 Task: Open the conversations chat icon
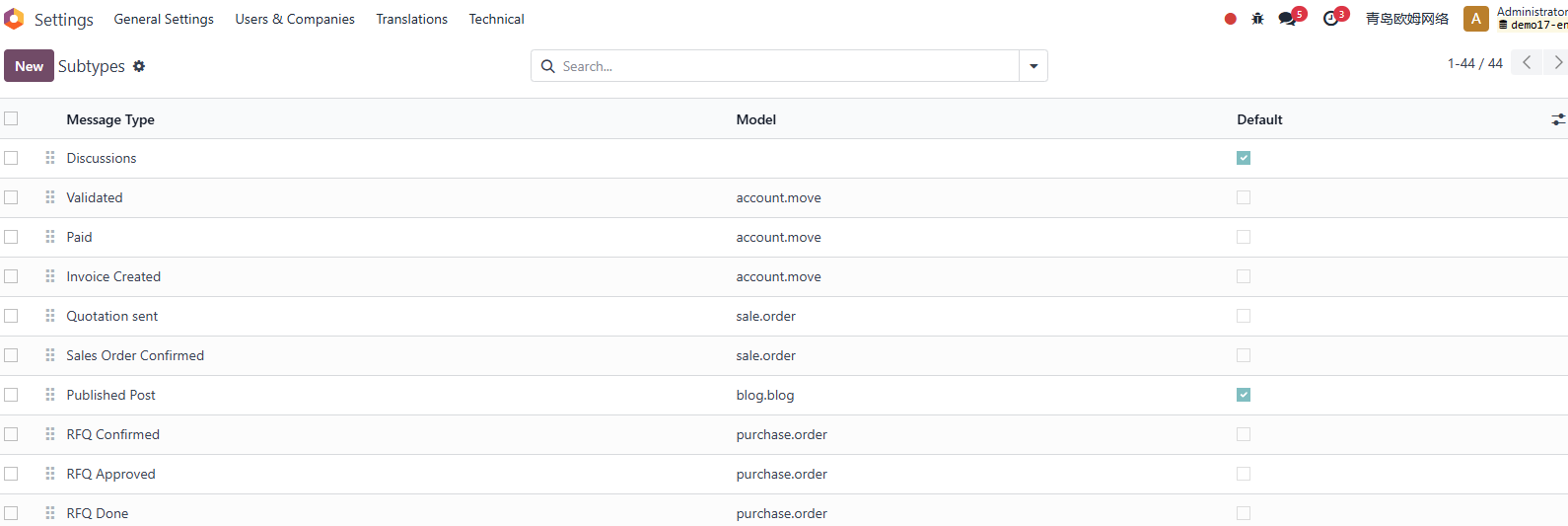(x=1288, y=19)
